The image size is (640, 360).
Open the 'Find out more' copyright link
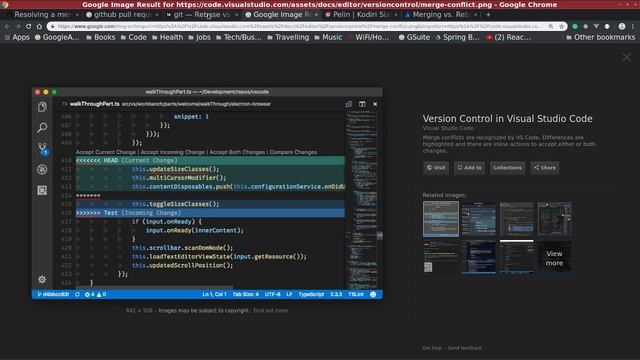point(270,311)
